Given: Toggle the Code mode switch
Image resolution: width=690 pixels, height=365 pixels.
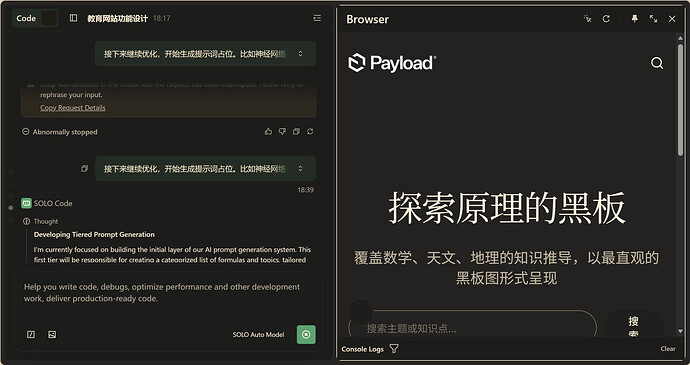Looking at the screenshot, I should pos(35,18).
